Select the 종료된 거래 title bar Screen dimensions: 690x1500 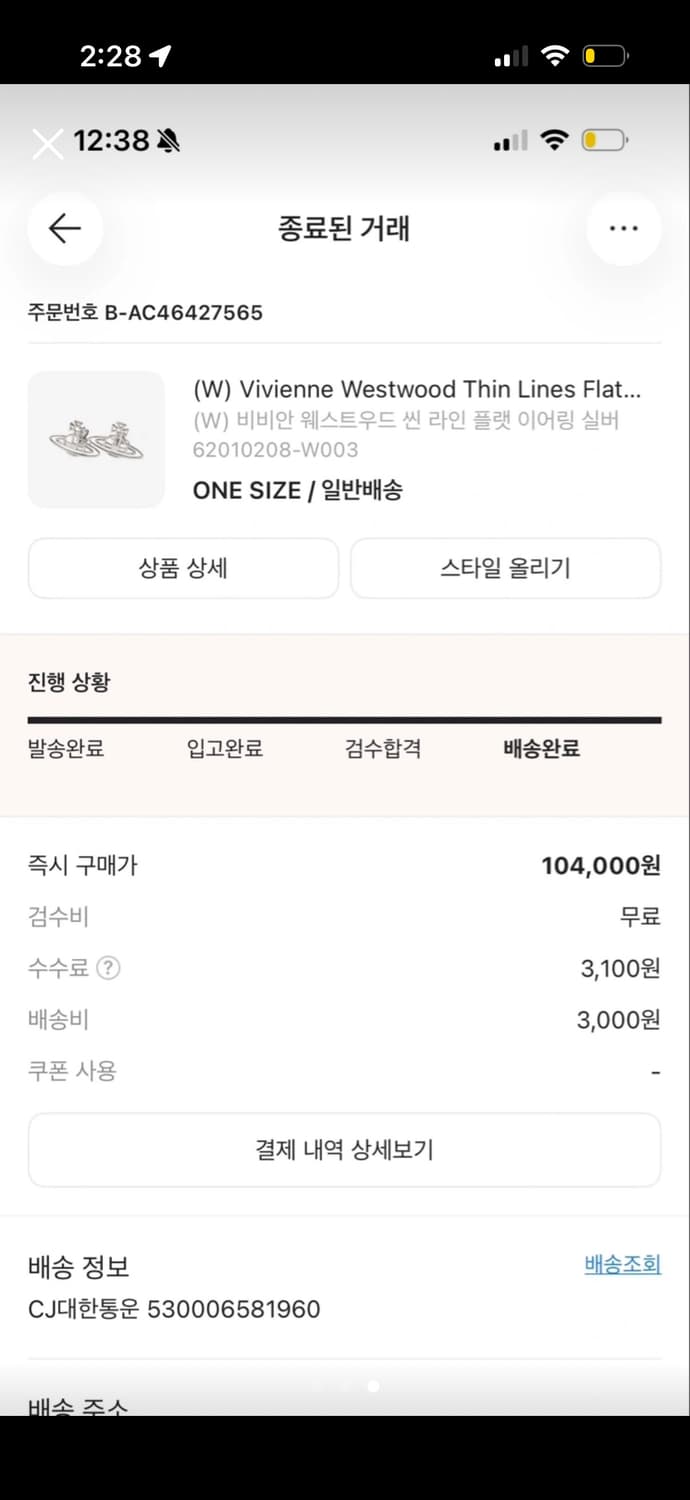[344, 228]
